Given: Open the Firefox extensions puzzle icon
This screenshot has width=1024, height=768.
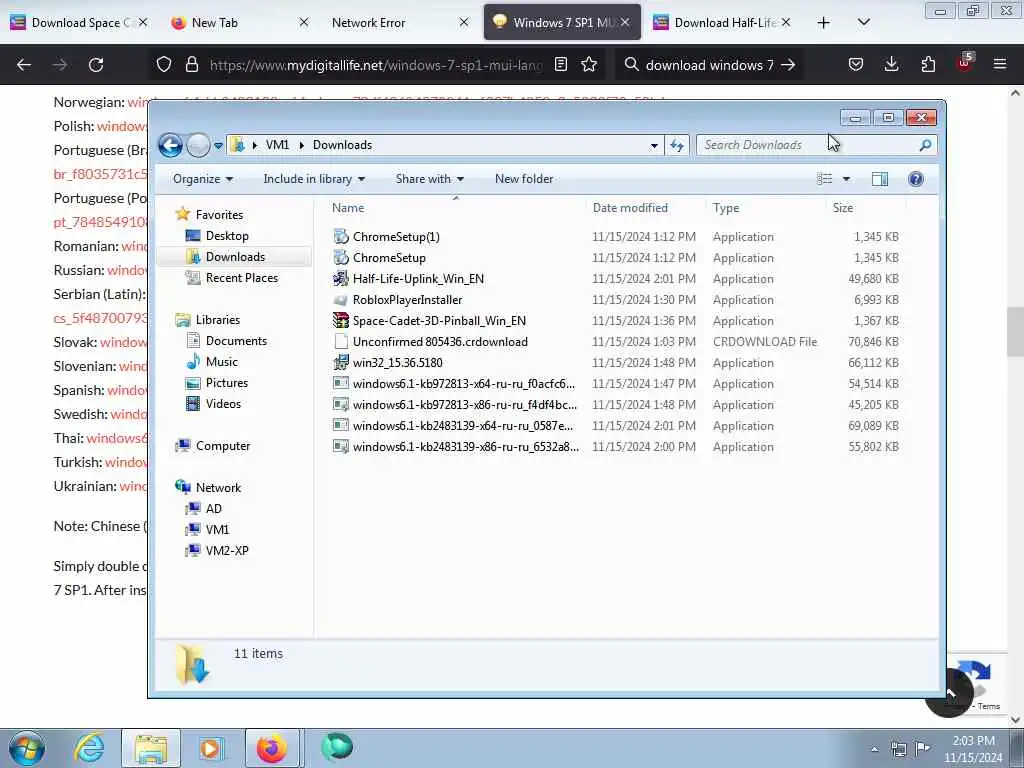Looking at the screenshot, I should pyautogui.click(x=928, y=65).
